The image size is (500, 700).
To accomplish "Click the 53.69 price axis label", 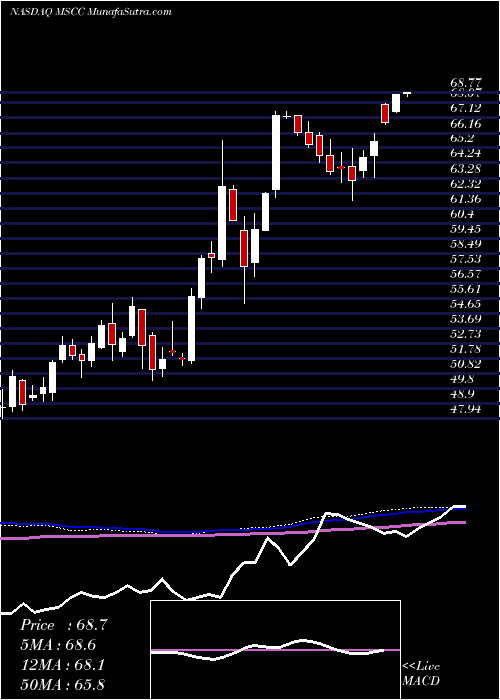I will (x=466, y=319).
